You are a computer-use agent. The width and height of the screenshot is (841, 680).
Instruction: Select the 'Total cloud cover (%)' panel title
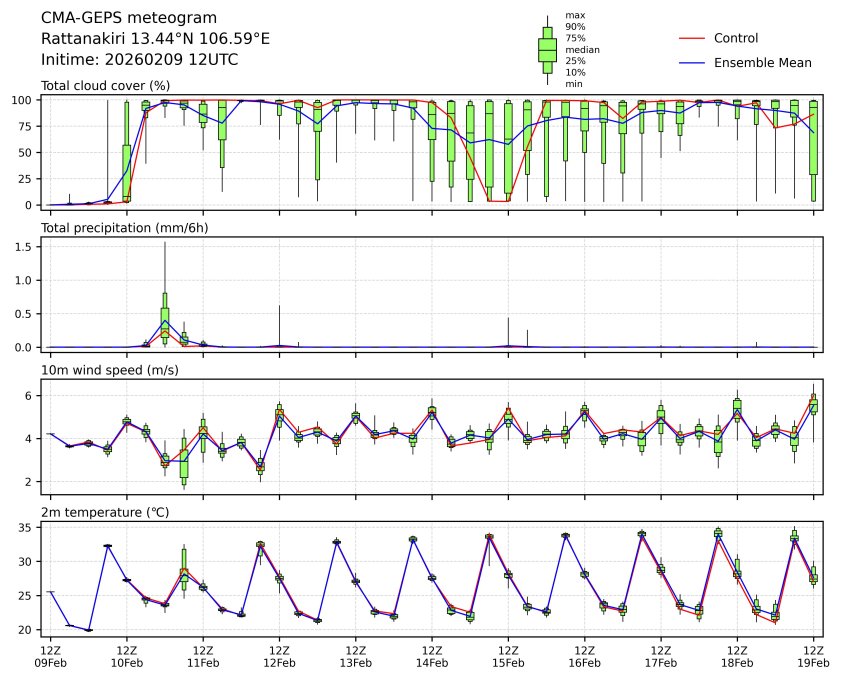(x=105, y=86)
